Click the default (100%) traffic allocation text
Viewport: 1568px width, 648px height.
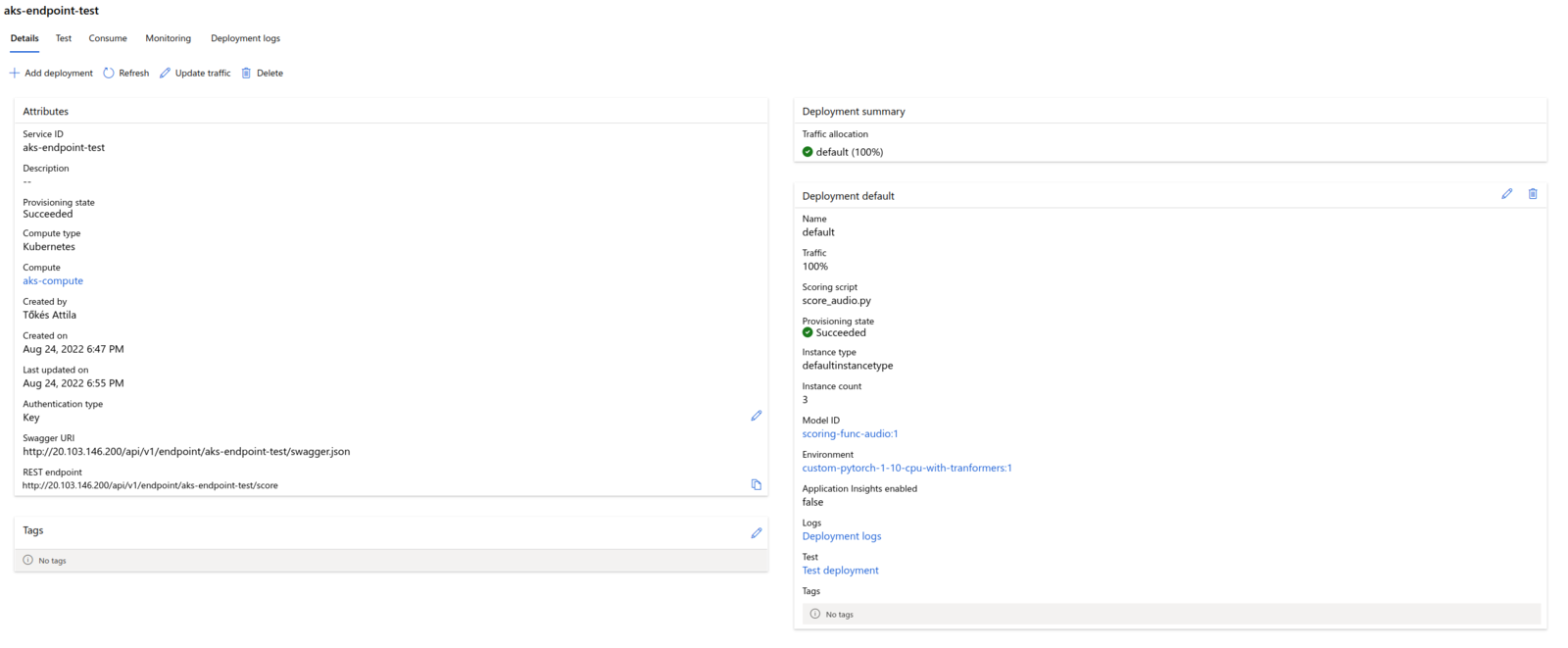click(850, 152)
